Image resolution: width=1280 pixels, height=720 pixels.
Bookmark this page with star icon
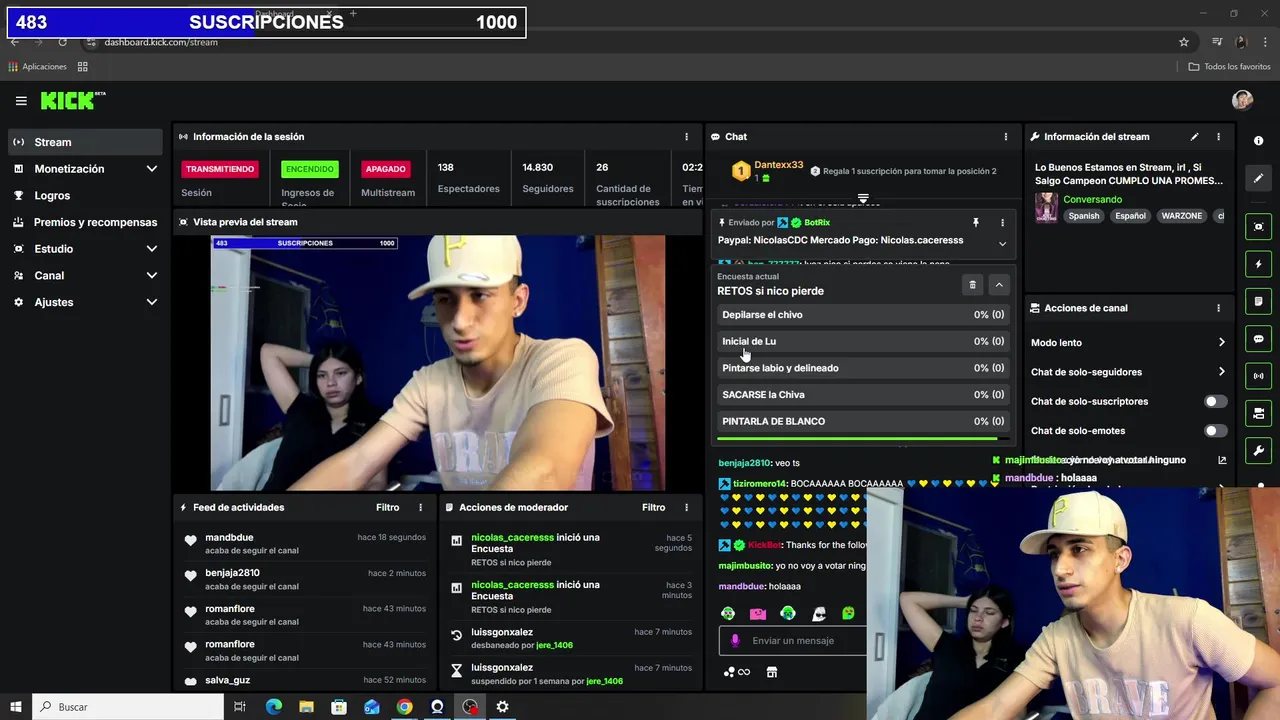pos(1184,42)
